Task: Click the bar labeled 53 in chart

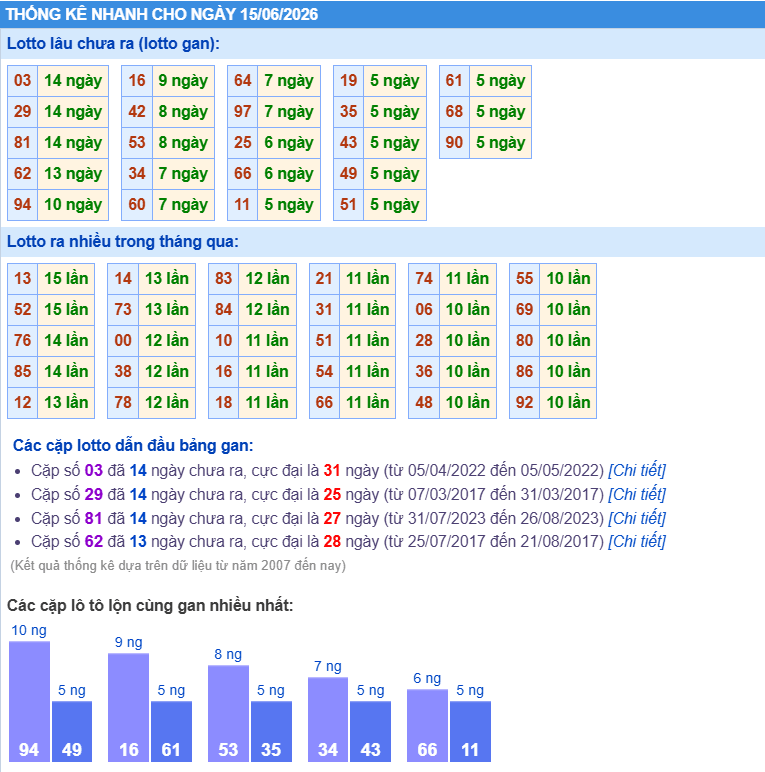Action: point(228,713)
